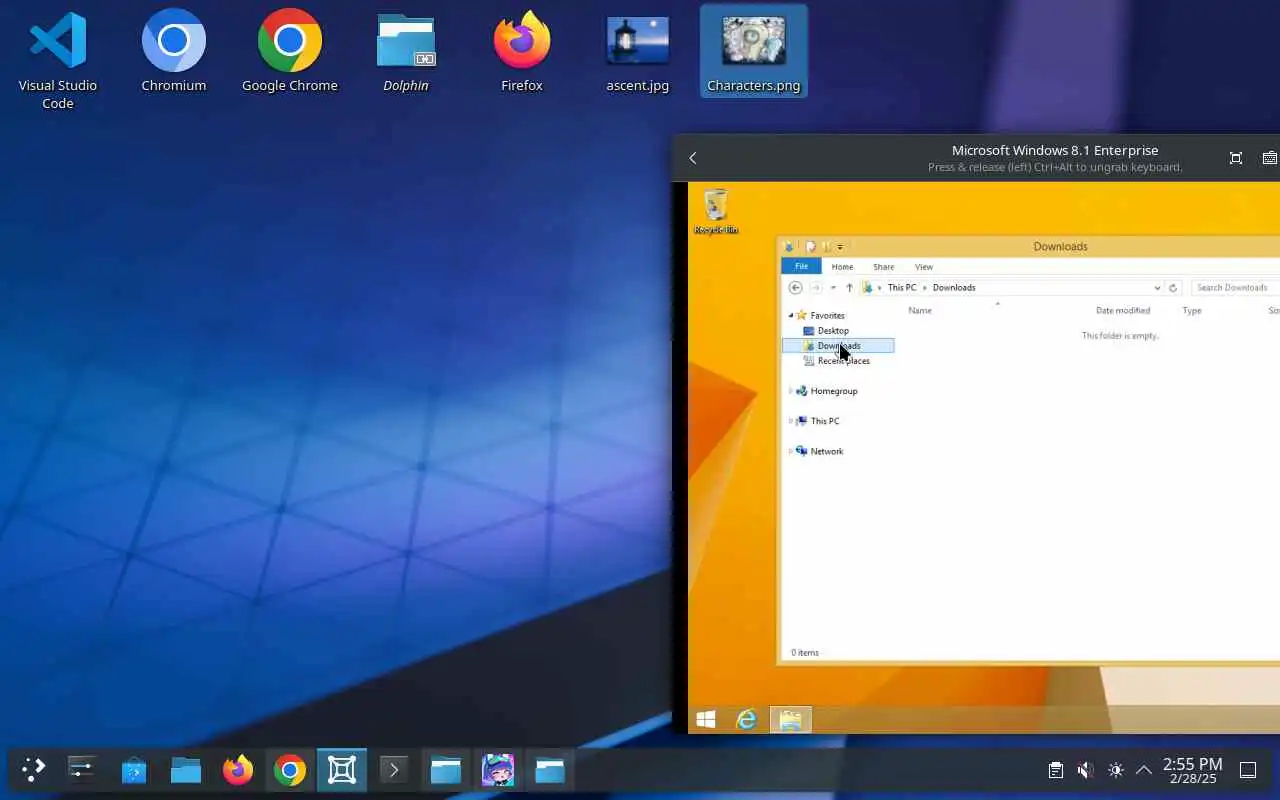This screenshot has width=1280, height=800.
Task: Open the Recycle Bin in Windows guest
Action: click(716, 211)
